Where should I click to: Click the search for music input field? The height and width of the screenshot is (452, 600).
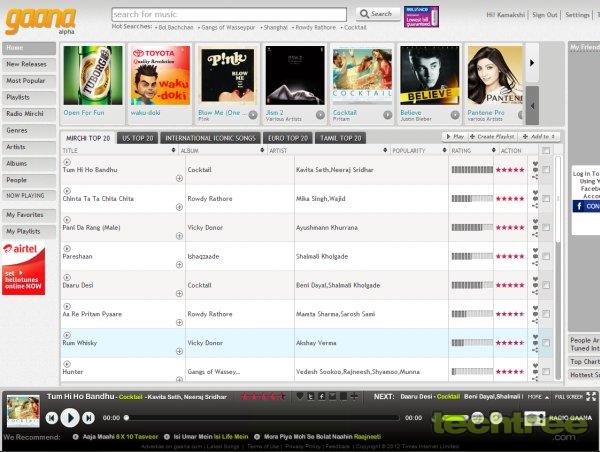point(229,15)
